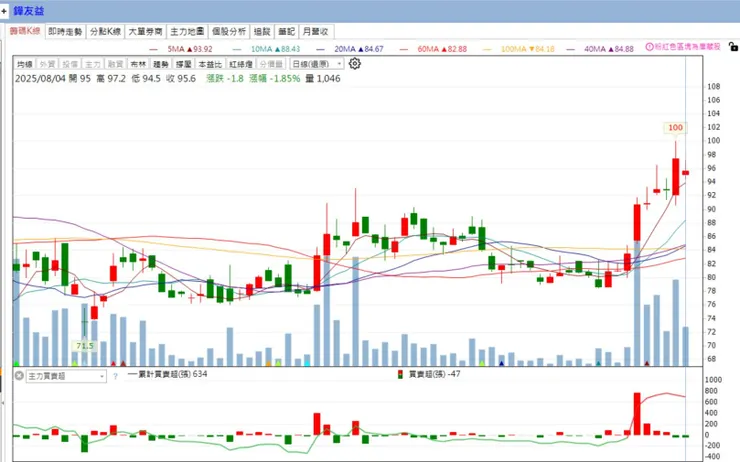The height and width of the screenshot is (462, 740).
Task: Switch to the 即時走勢 tab
Action: tap(65, 31)
